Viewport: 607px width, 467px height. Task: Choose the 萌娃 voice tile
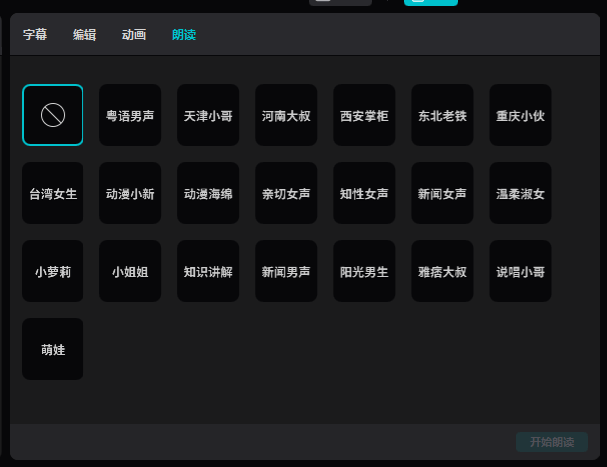(53, 349)
